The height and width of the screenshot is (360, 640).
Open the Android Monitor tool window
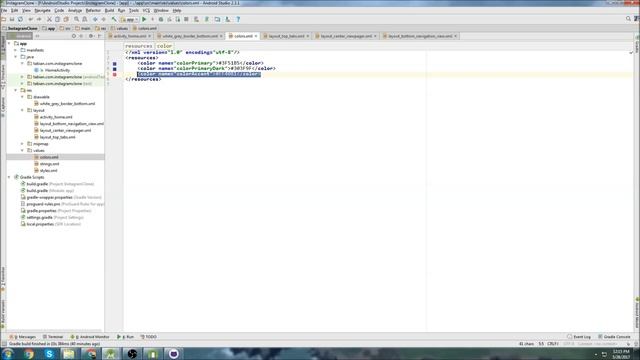click(x=90, y=337)
